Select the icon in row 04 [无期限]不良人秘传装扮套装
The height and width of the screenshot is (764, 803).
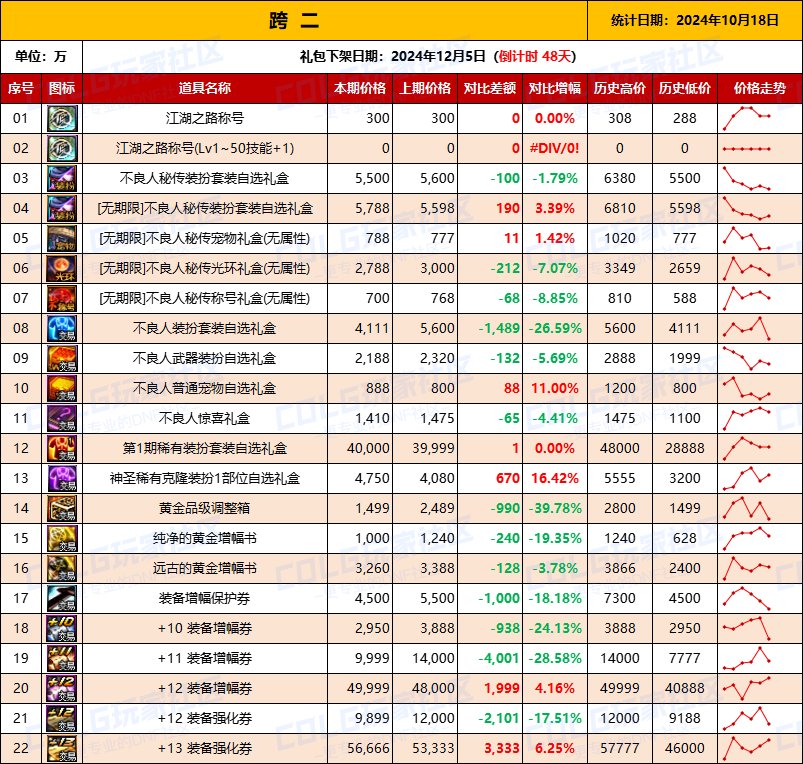[x=62, y=208]
